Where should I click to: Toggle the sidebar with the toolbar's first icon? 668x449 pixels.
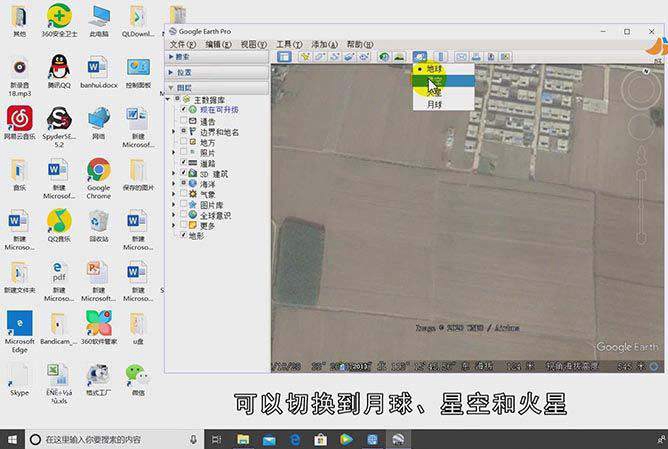tap(284, 57)
